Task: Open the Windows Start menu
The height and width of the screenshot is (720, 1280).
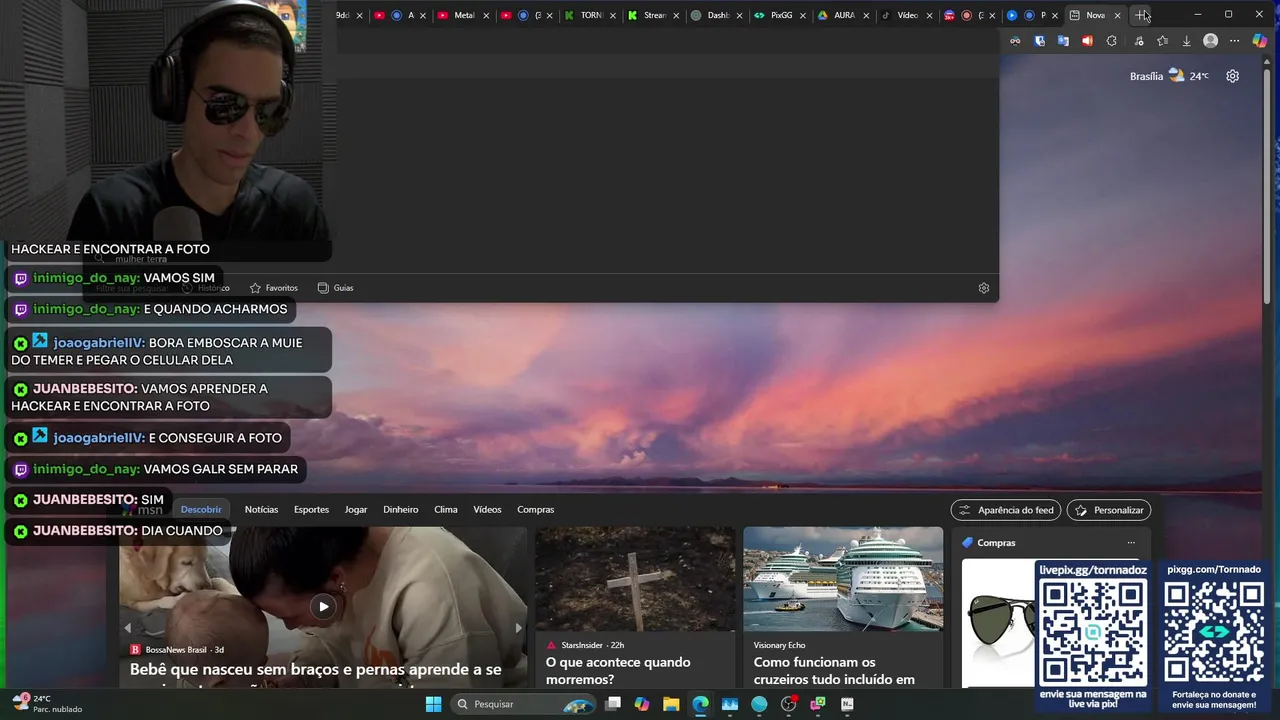Action: pos(433,704)
